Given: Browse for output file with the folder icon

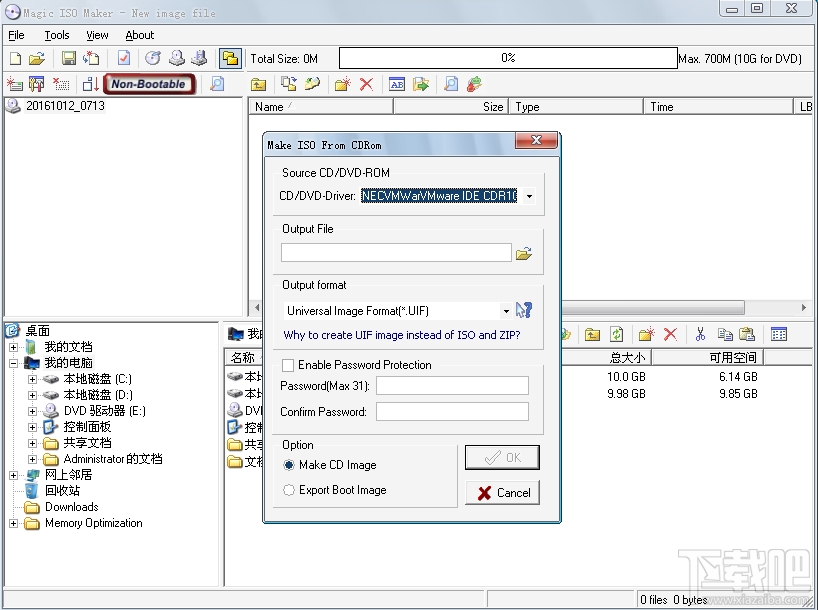Looking at the screenshot, I should 524,254.
